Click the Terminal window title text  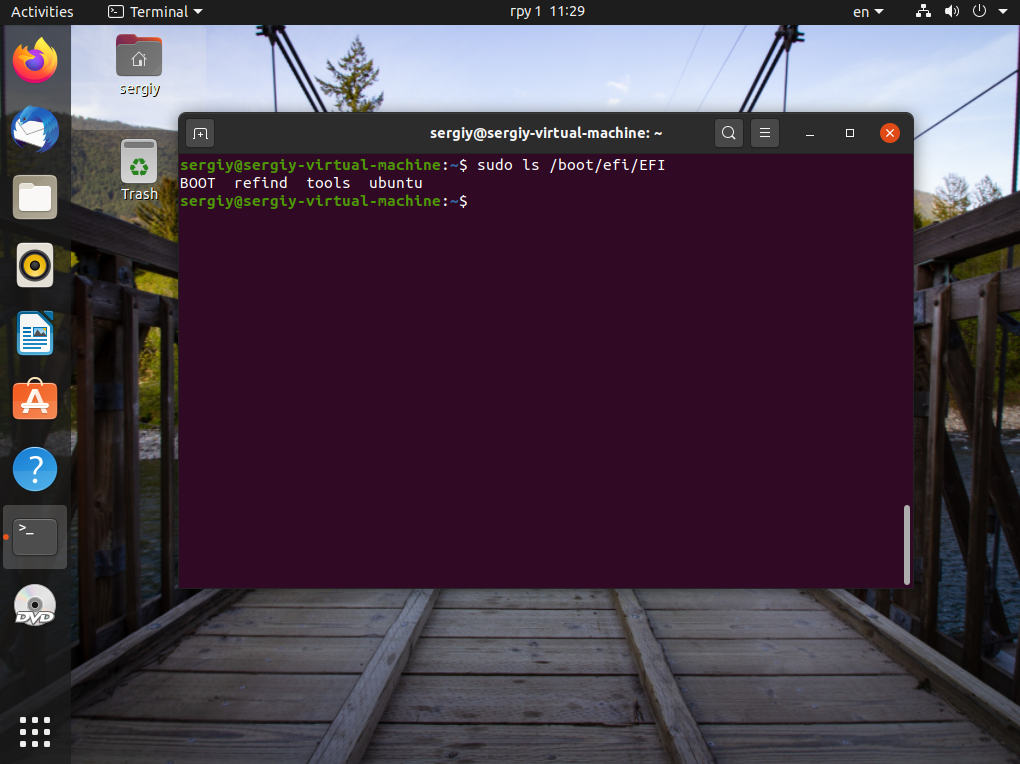(546, 133)
